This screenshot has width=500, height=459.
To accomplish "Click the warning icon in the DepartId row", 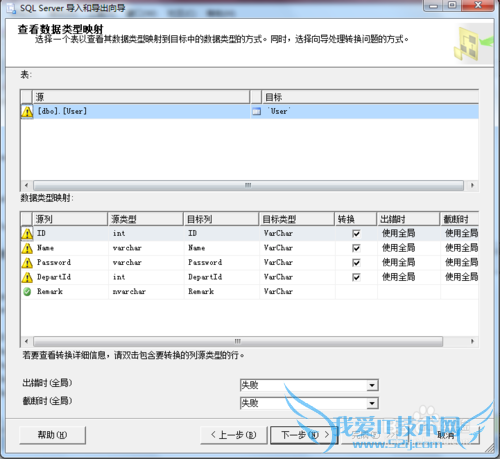I will 27,277.
